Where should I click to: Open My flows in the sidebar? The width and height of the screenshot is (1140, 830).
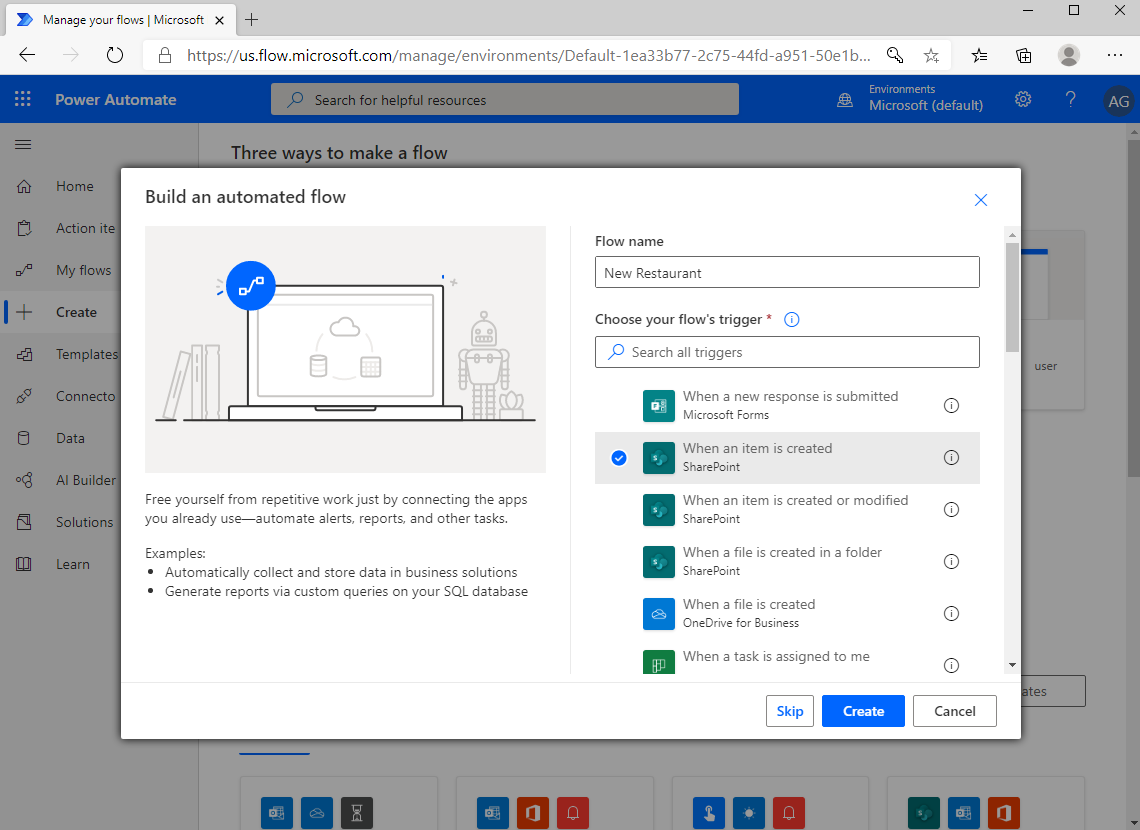click(84, 270)
